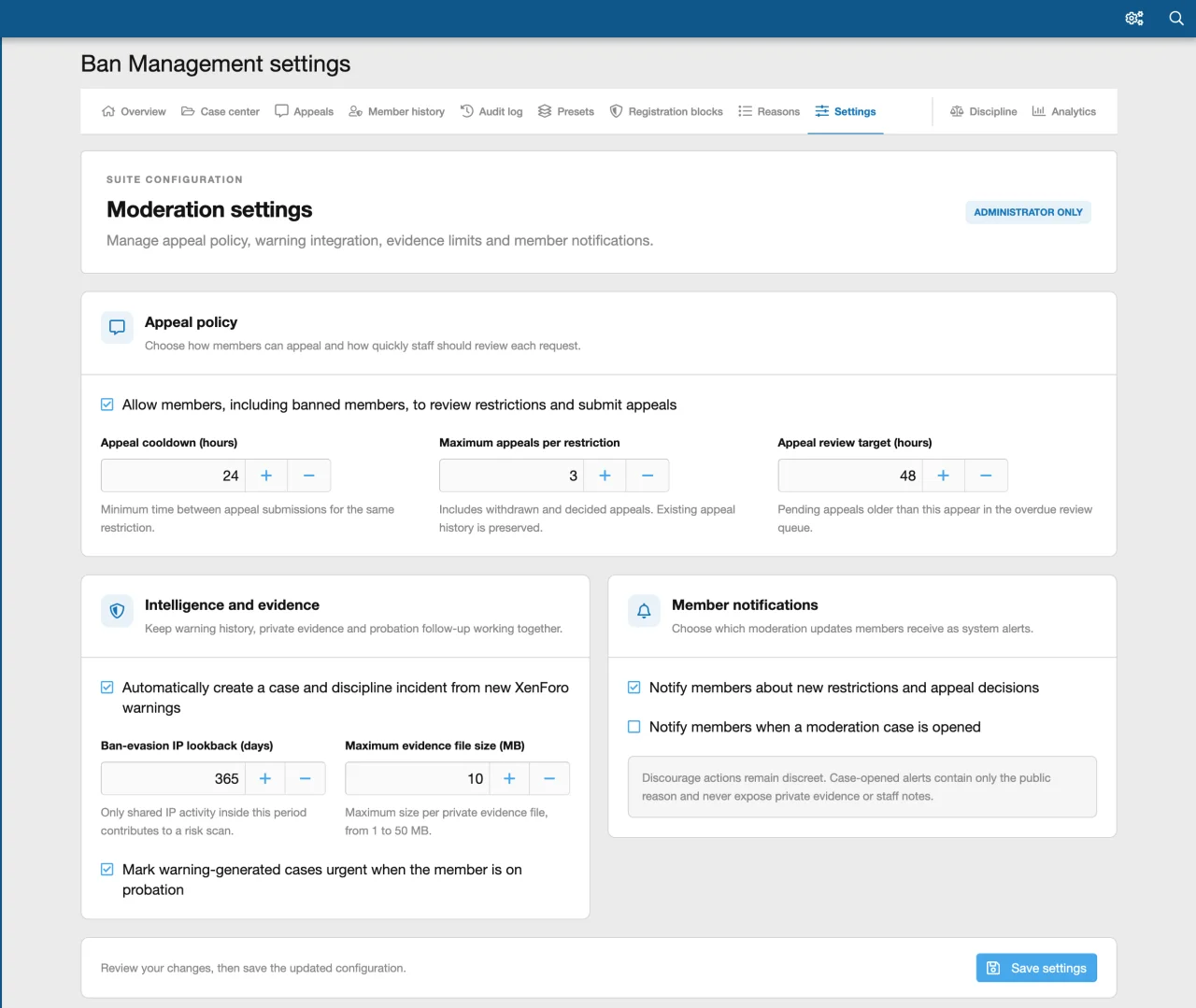Click the Intelligence and evidence shield icon
1196x1008 pixels.
coord(117,611)
